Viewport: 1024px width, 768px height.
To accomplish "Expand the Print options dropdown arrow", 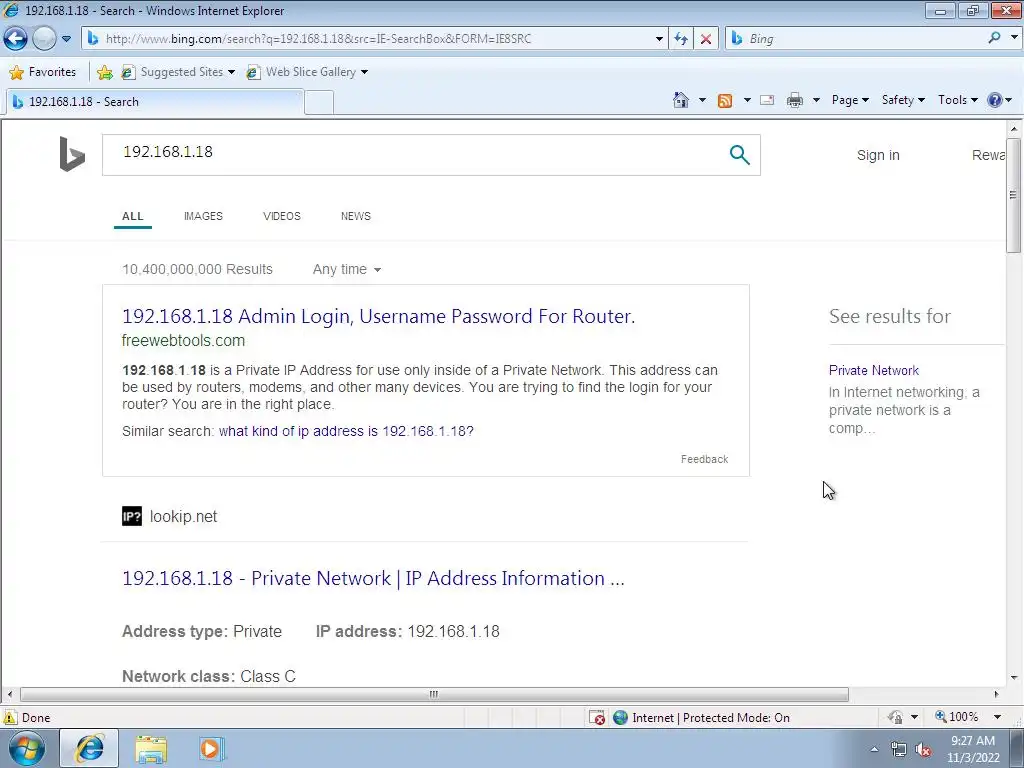I will 816,100.
